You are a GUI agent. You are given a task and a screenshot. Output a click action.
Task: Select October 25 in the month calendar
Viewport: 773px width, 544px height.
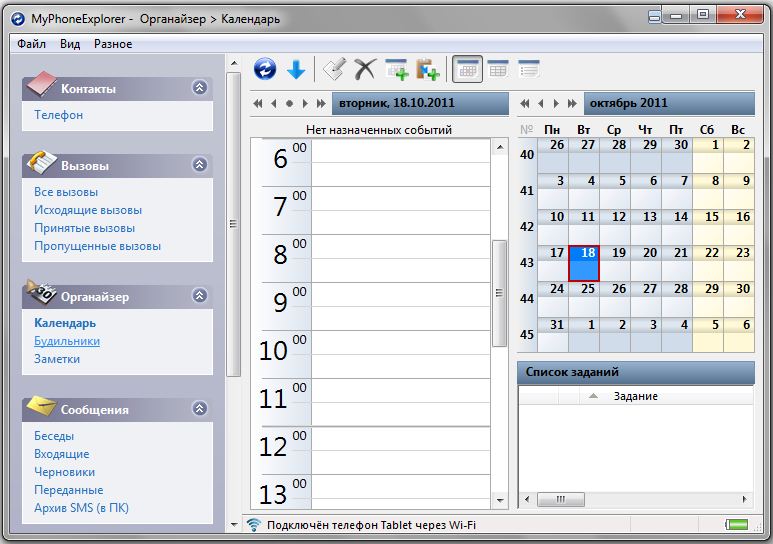[x=584, y=299]
